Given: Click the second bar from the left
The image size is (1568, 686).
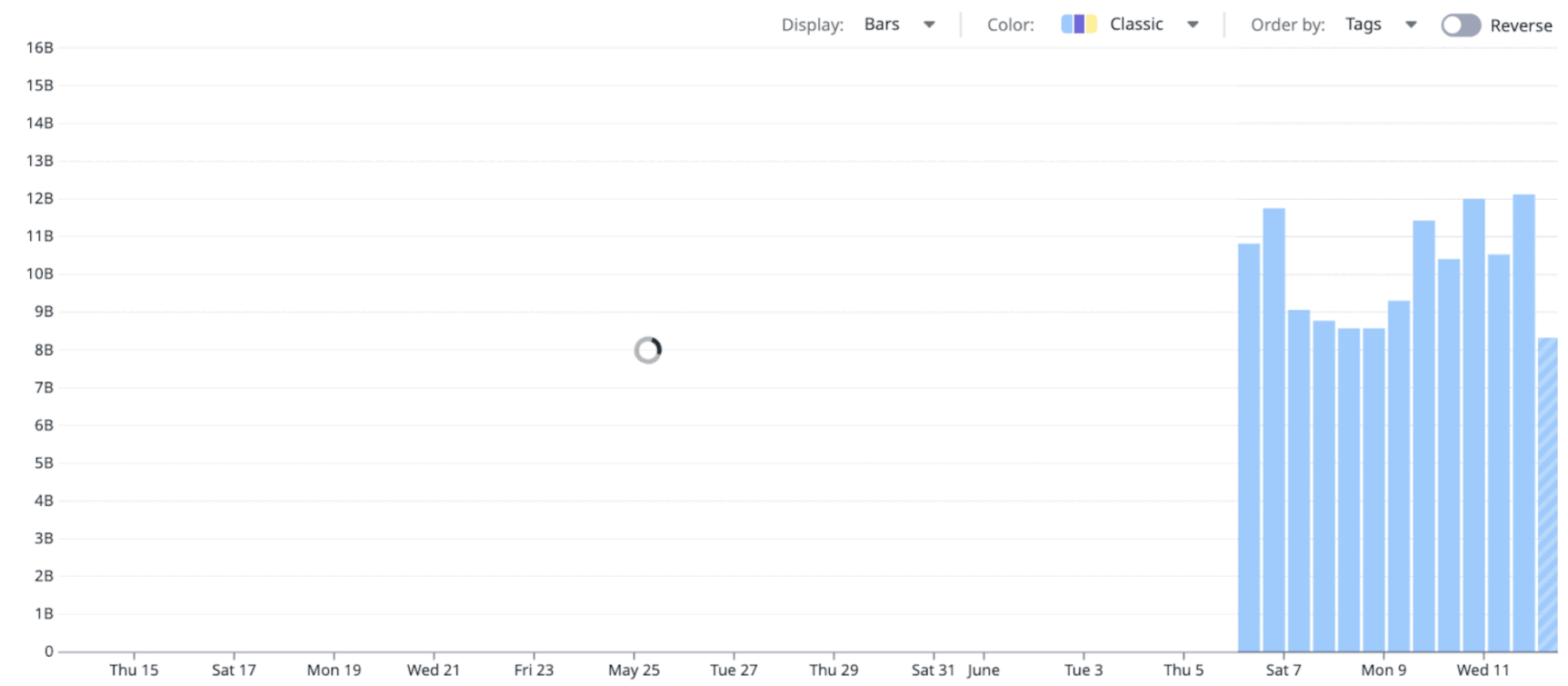Looking at the screenshot, I should [x=1273, y=430].
